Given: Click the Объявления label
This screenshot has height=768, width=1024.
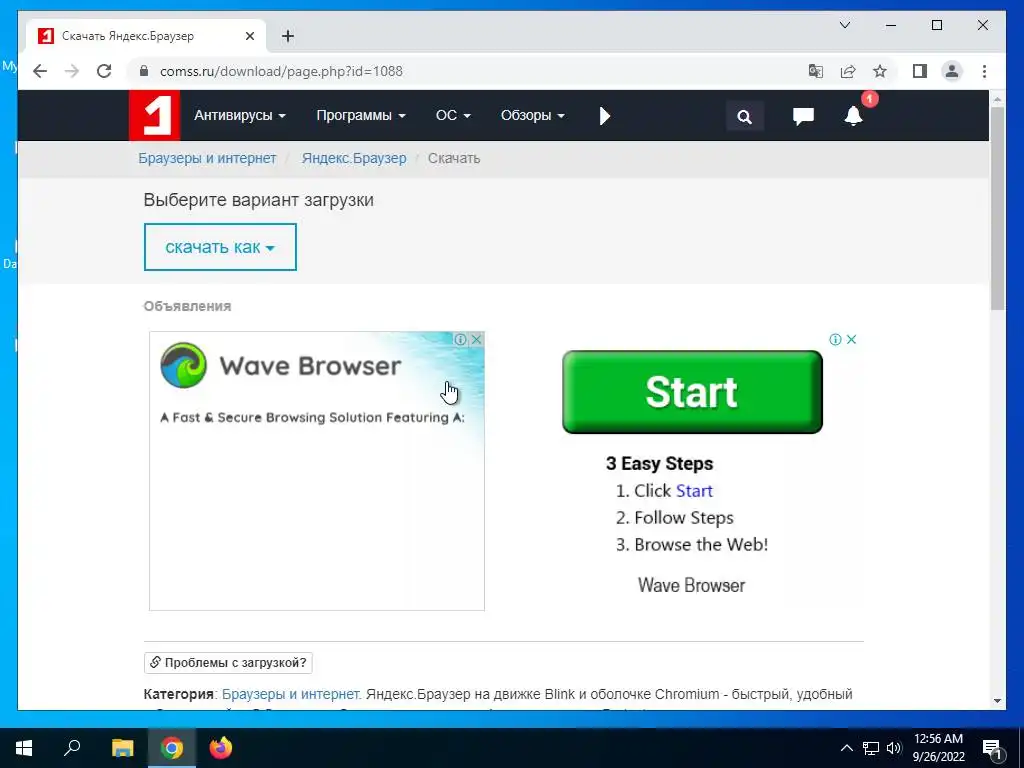Looking at the screenshot, I should tap(187, 306).
